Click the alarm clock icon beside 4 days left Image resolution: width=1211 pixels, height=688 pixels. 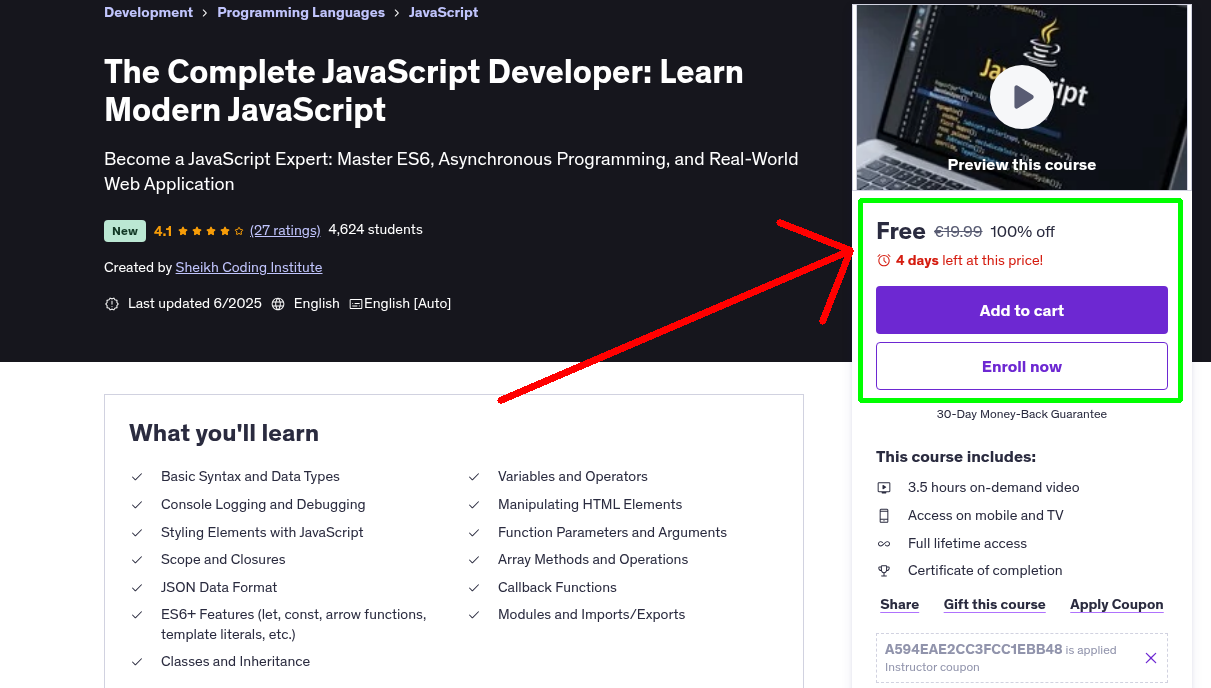tap(883, 260)
